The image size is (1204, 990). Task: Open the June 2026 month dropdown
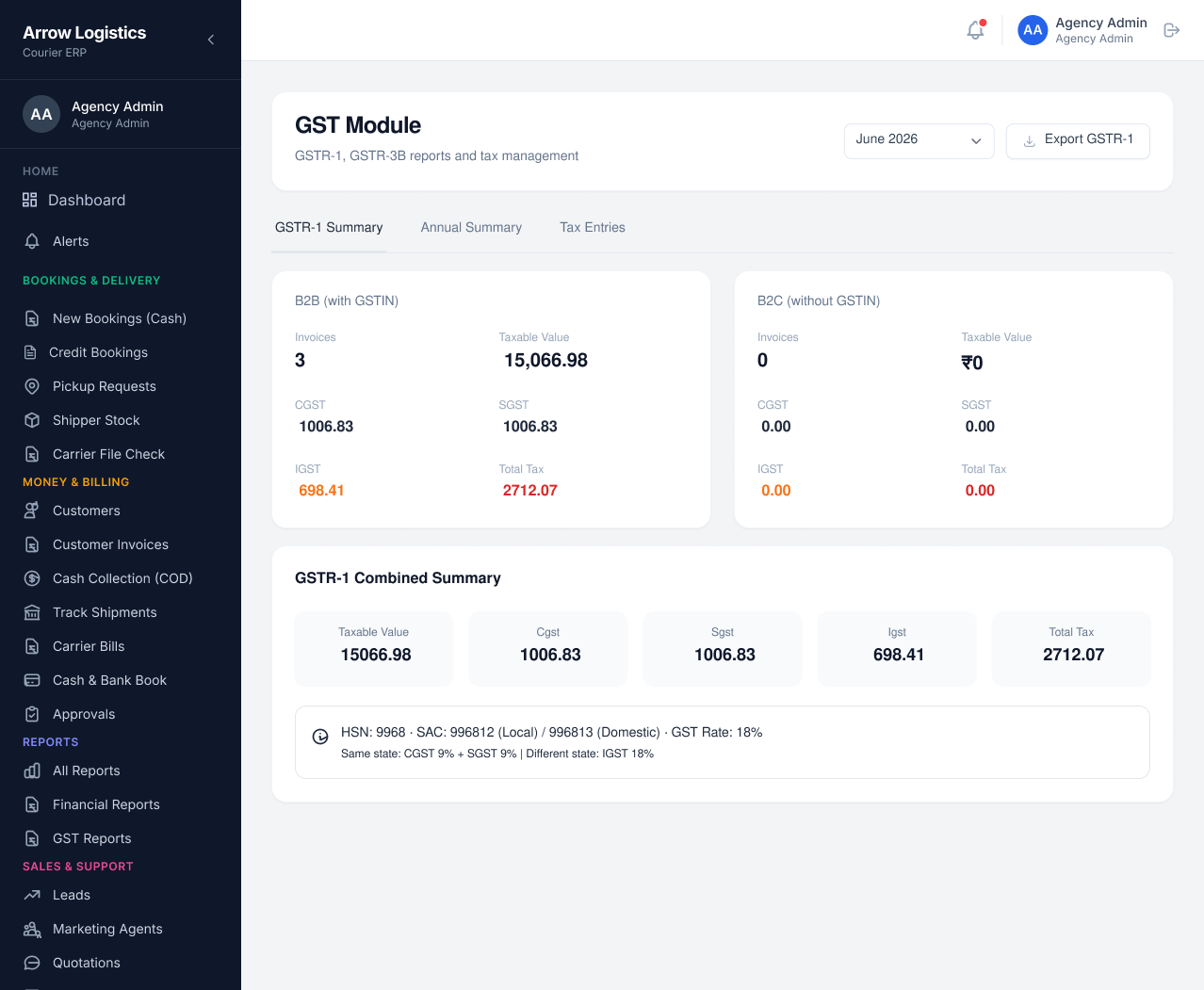point(919,140)
